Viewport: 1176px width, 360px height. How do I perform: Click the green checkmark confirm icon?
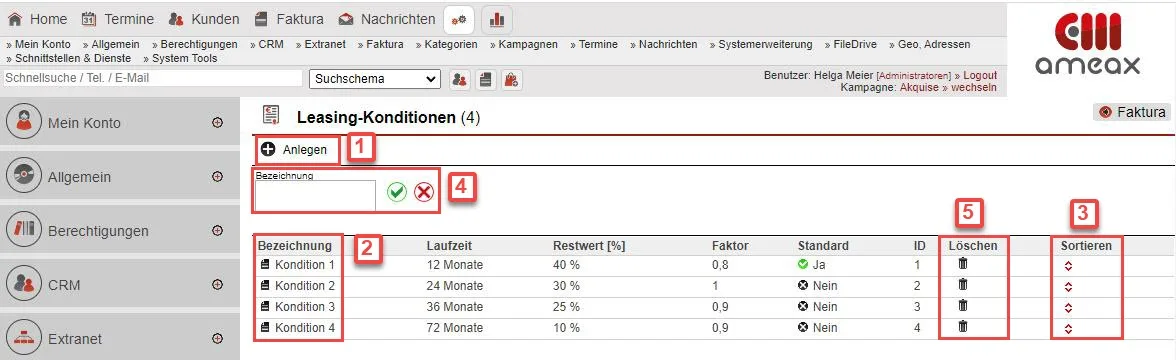pos(397,192)
